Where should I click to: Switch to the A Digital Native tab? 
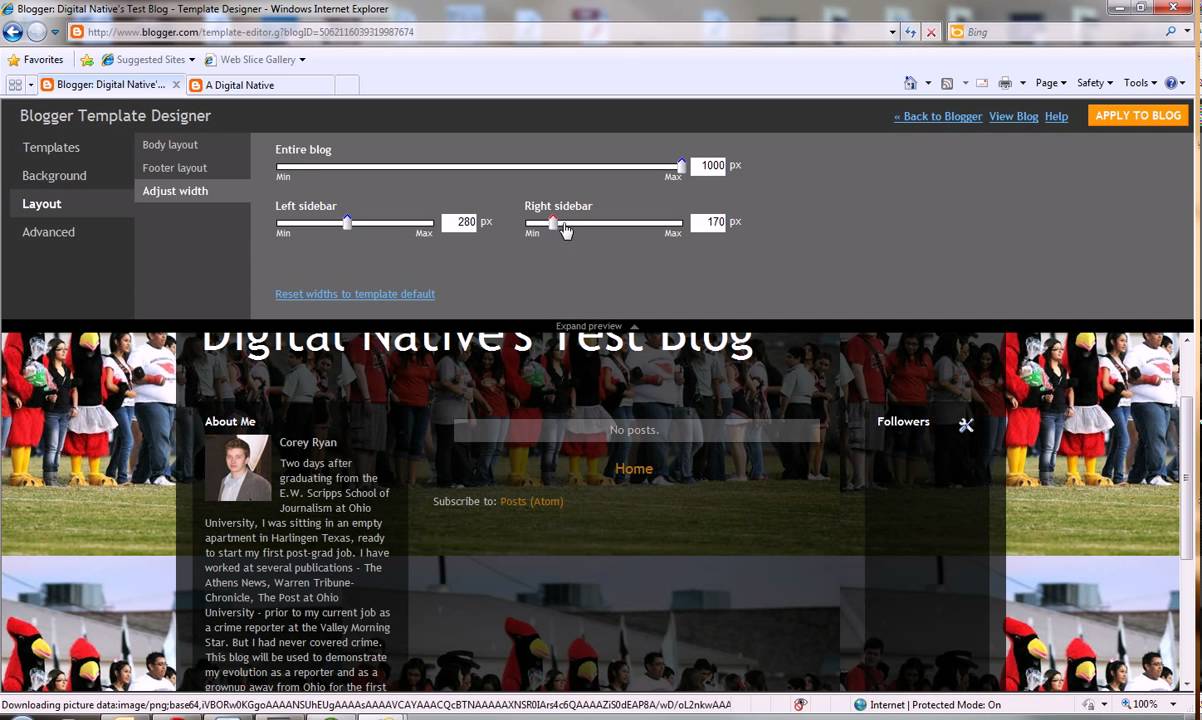click(x=260, y=85)
